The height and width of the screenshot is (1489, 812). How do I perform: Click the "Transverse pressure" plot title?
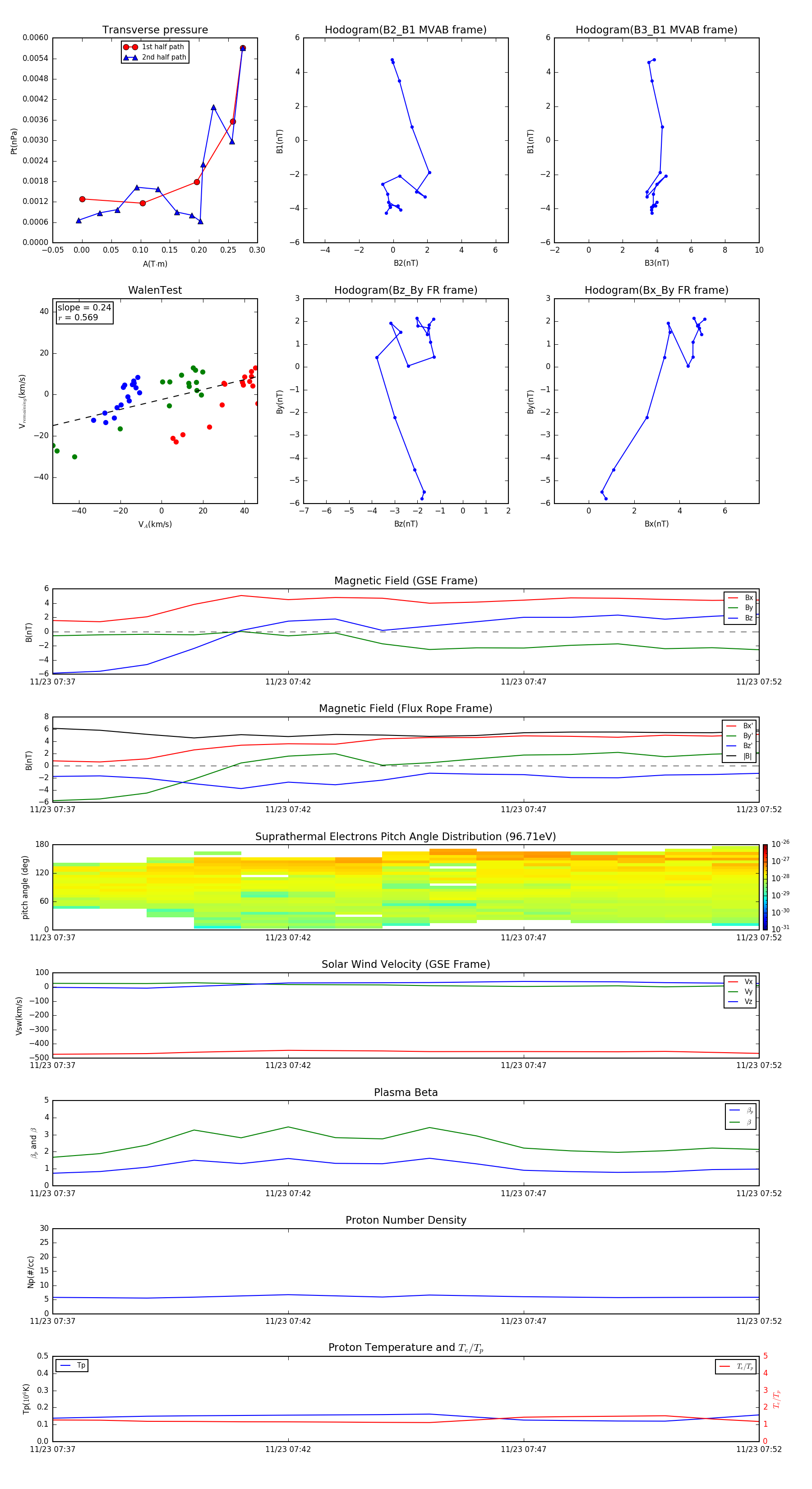(155, 30)
